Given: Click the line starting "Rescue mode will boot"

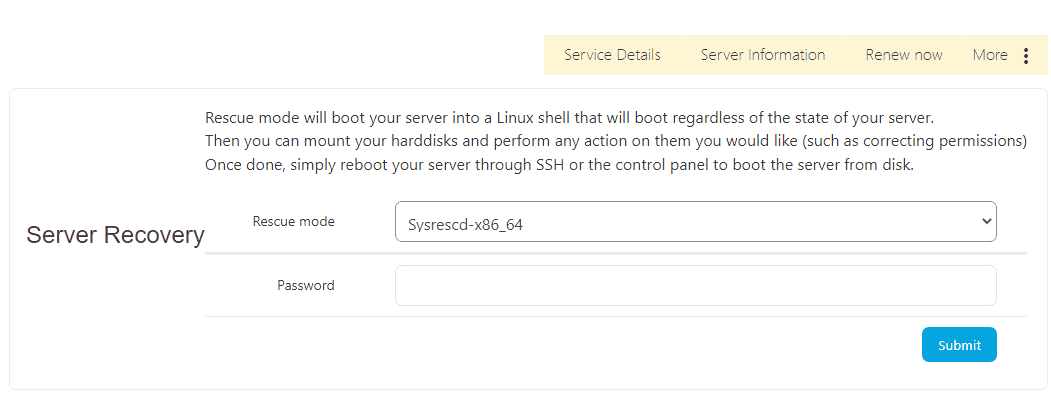Looking at the screenshot, I should [x=569, y=117].
